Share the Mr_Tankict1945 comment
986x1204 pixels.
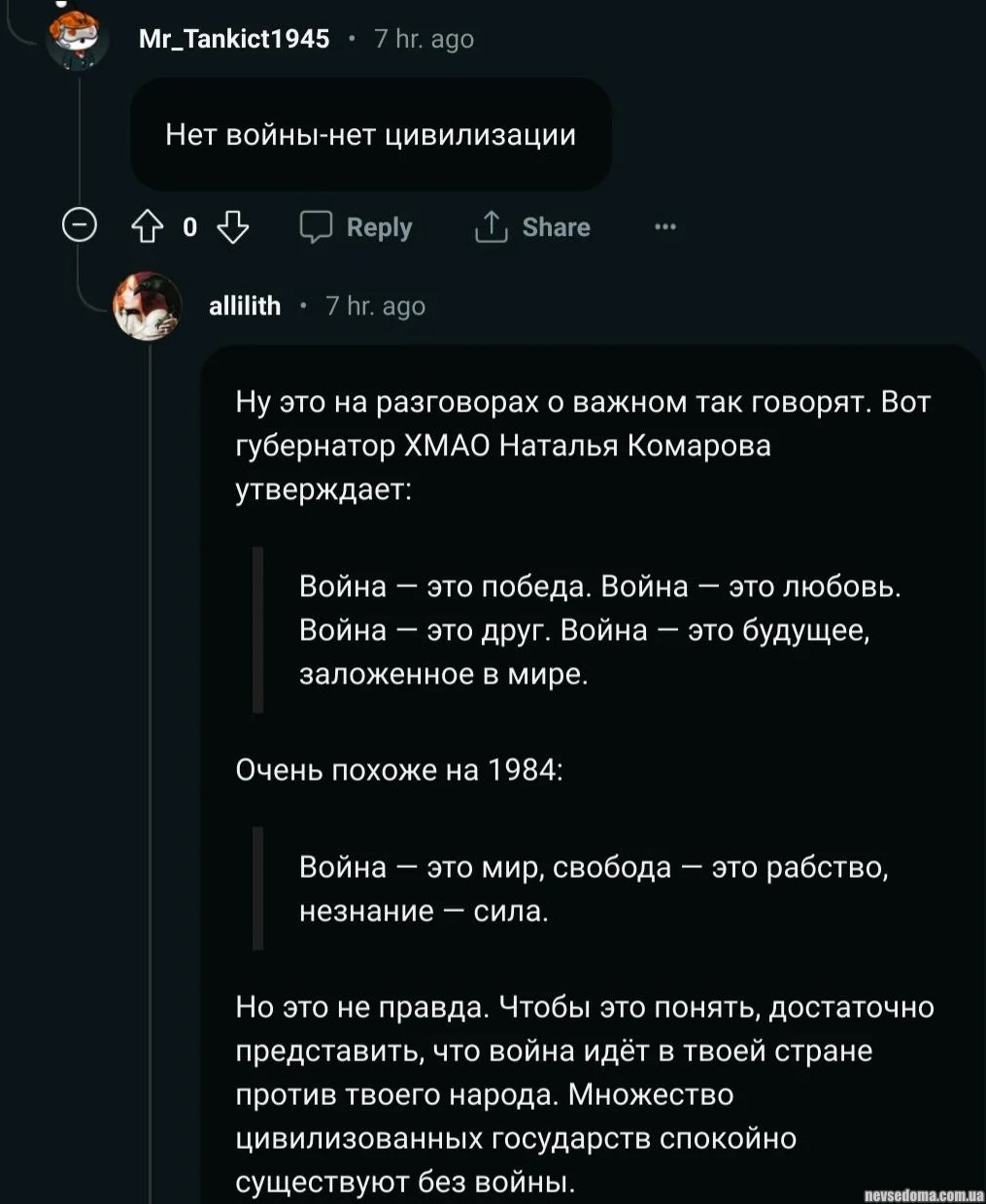coord(532,227)
